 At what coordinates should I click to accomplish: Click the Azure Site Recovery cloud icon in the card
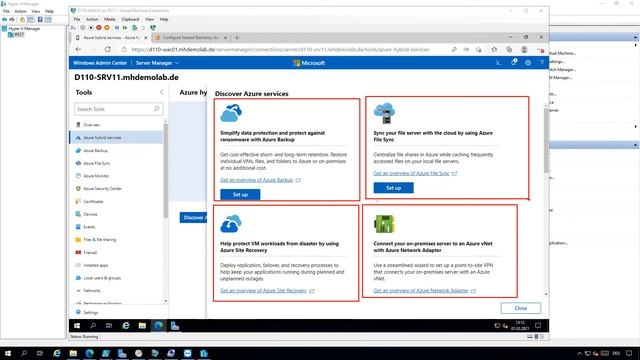tap(231, 224)
